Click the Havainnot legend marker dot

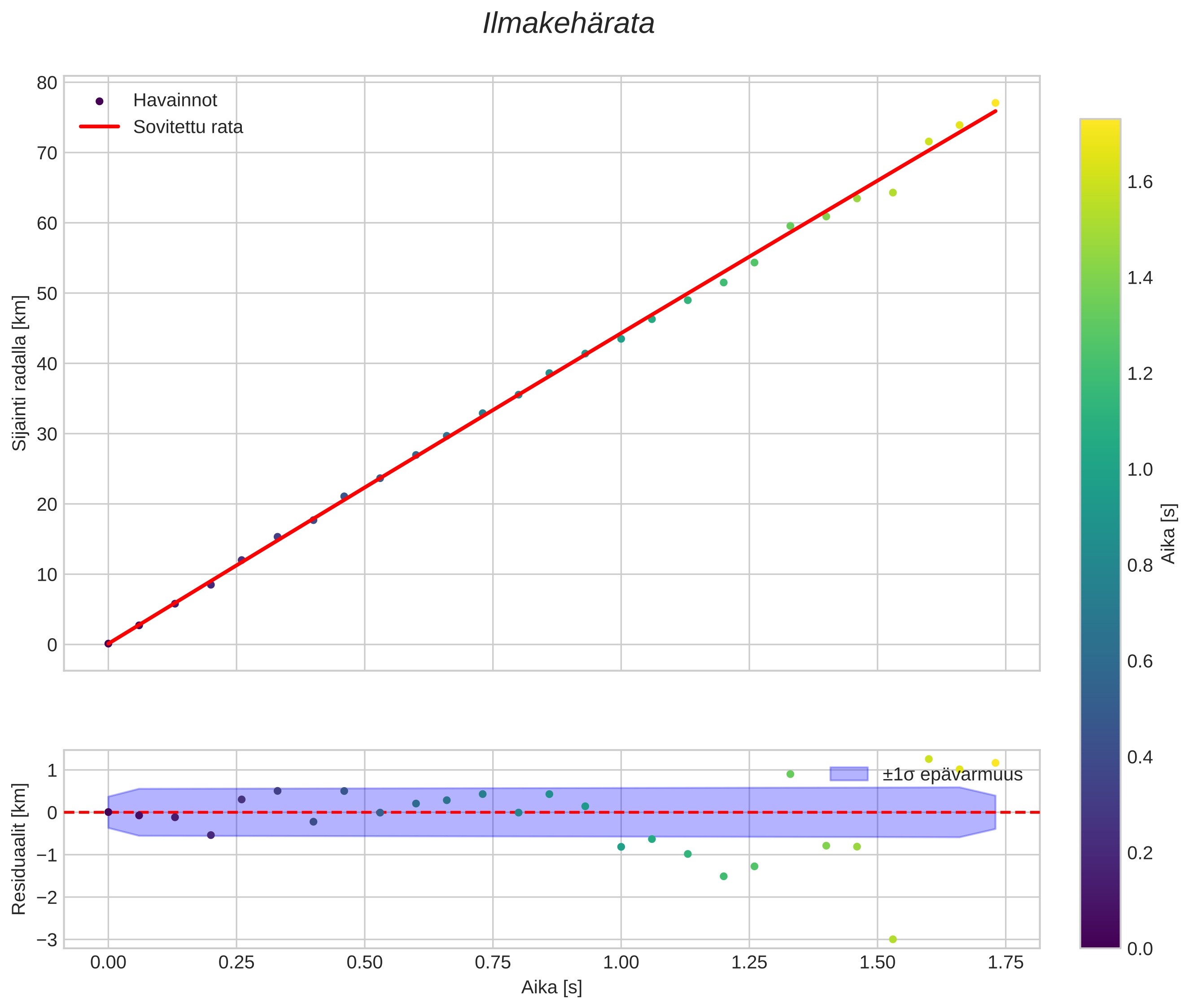(x=100, y=101)
